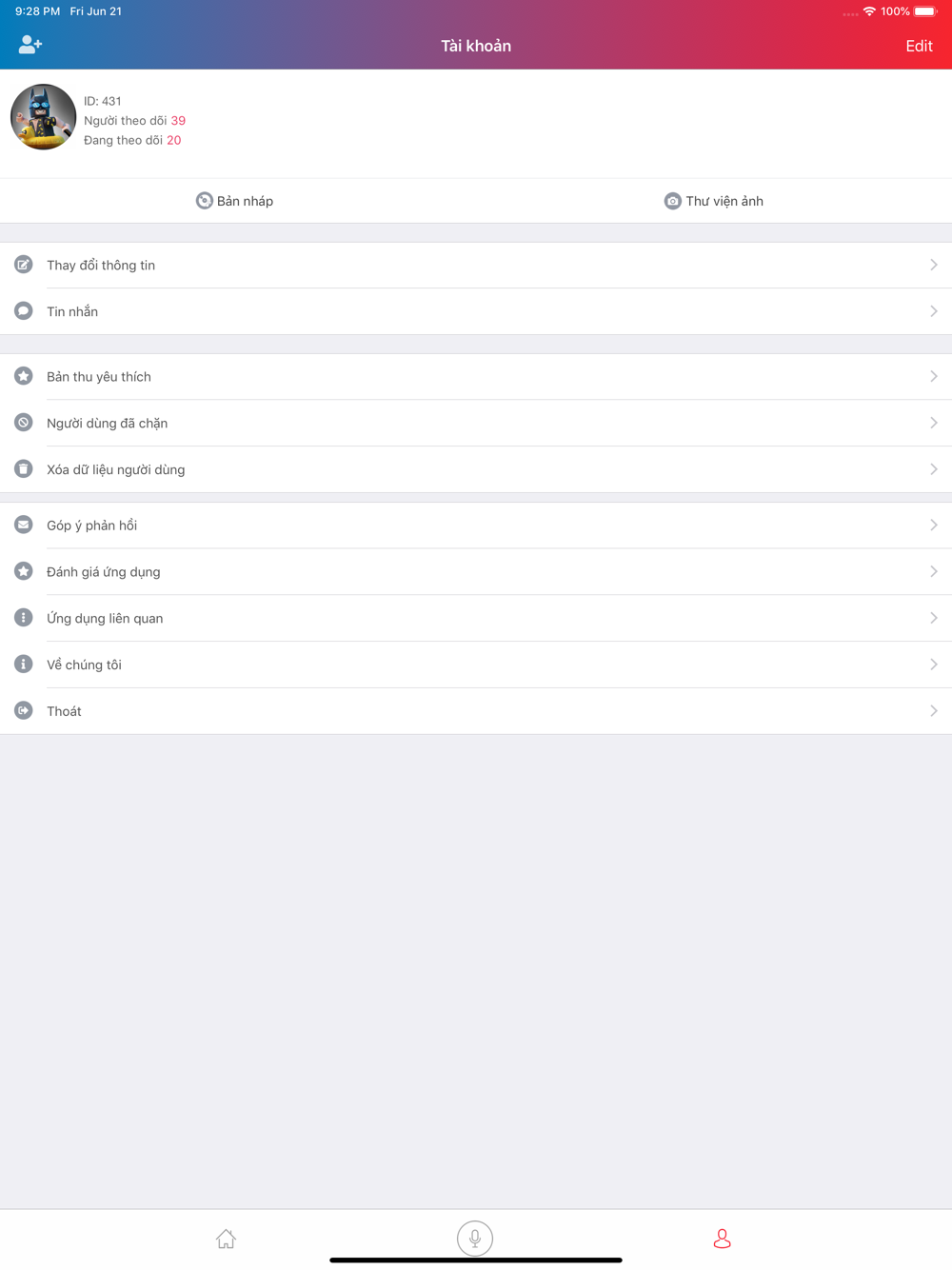The height and width of the screenshot is (1270, 952).
Task: Go to the home tab icon
Action: point(226,1239)
